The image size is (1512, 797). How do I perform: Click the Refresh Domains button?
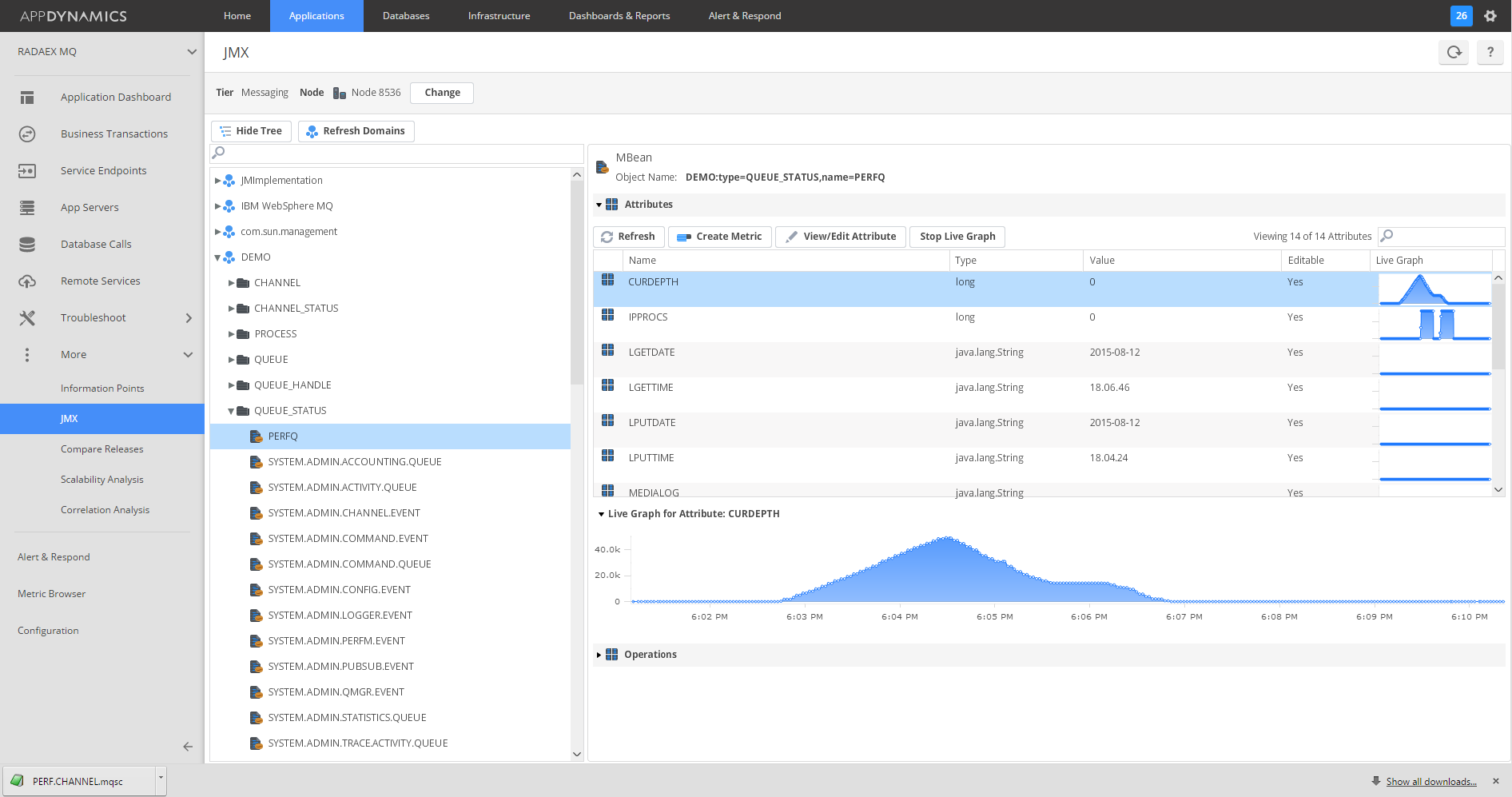[356, 131]
